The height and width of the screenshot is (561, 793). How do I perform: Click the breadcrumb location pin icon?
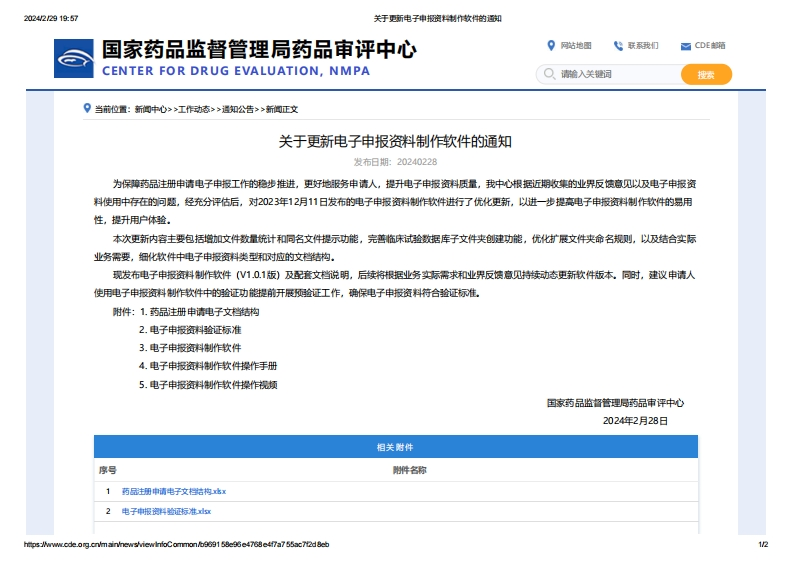point(88,108)
